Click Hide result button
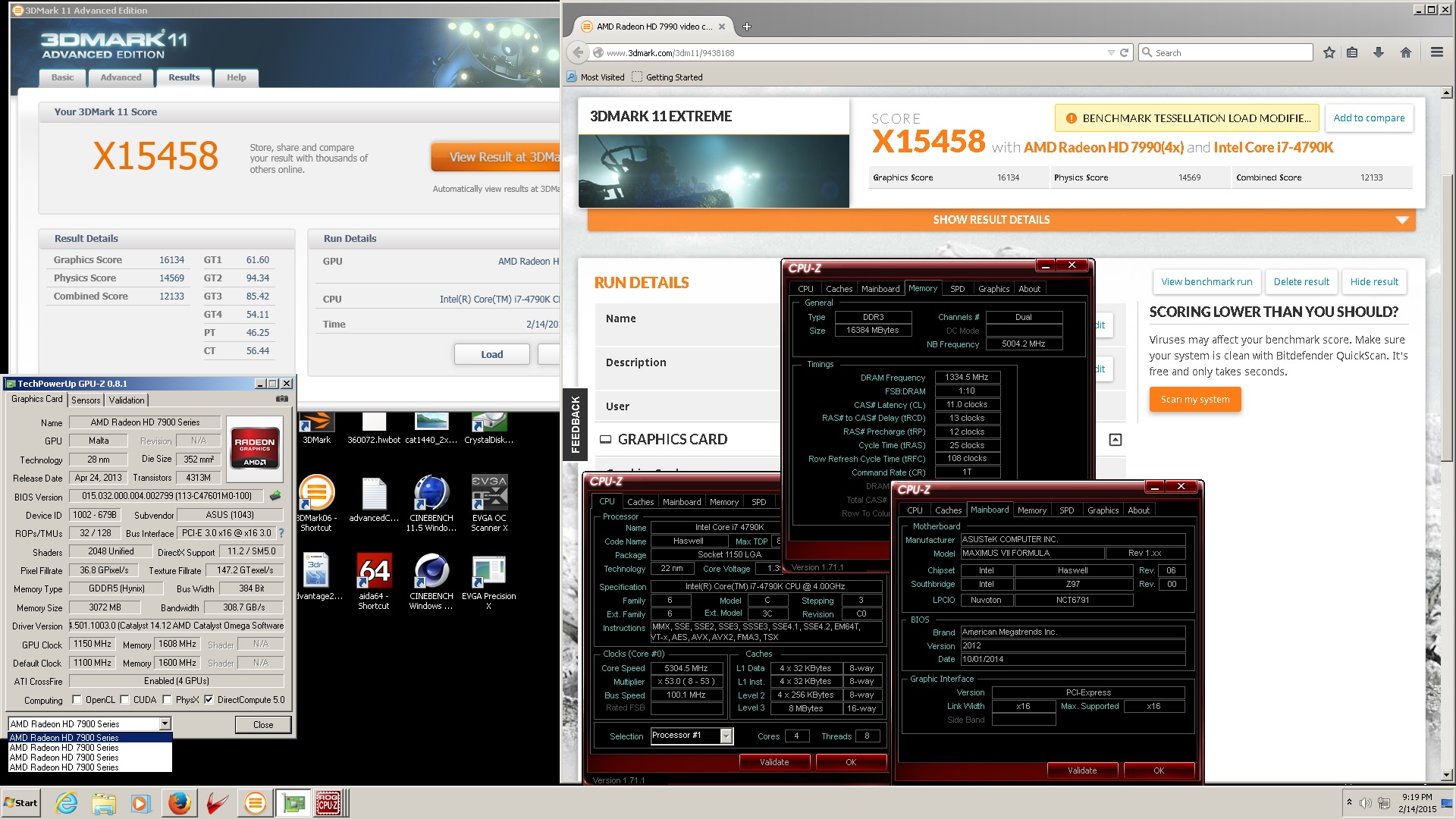The height and width of the screenshot is (819, 1456). click(x=1374, y=282)
